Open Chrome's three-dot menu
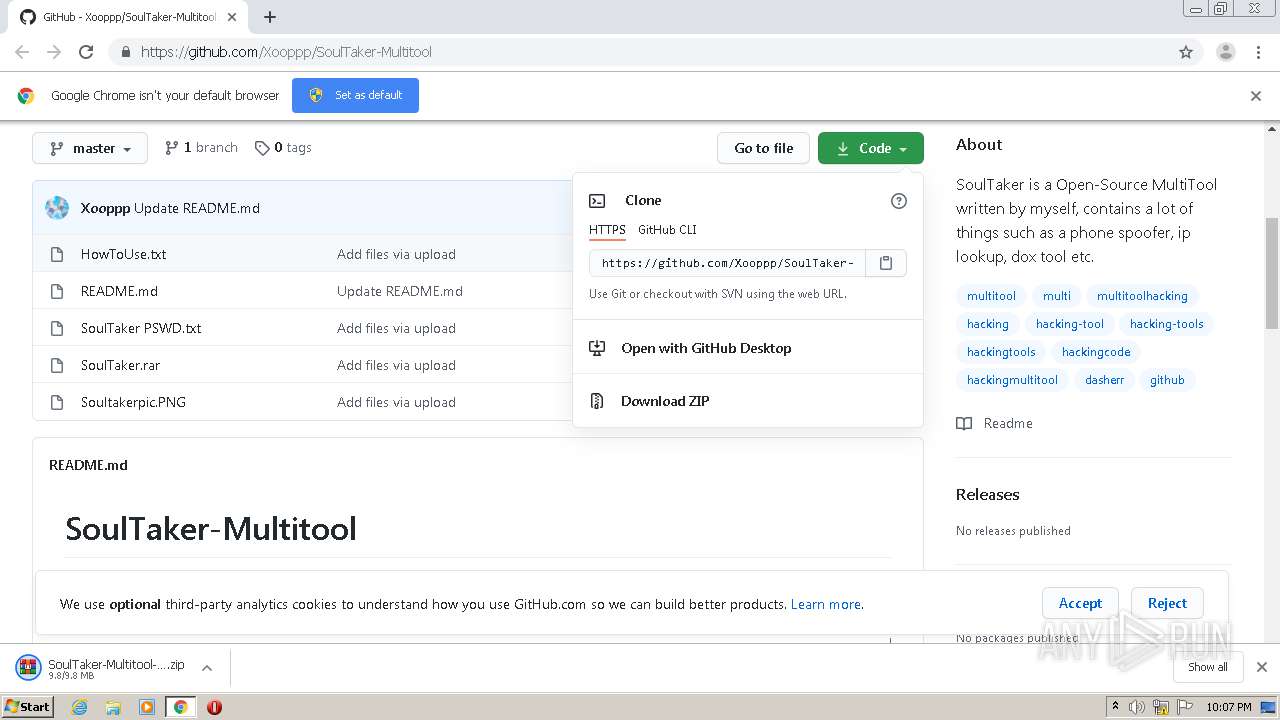The width and height of the screenshot is (1280, 720). 1258,52
